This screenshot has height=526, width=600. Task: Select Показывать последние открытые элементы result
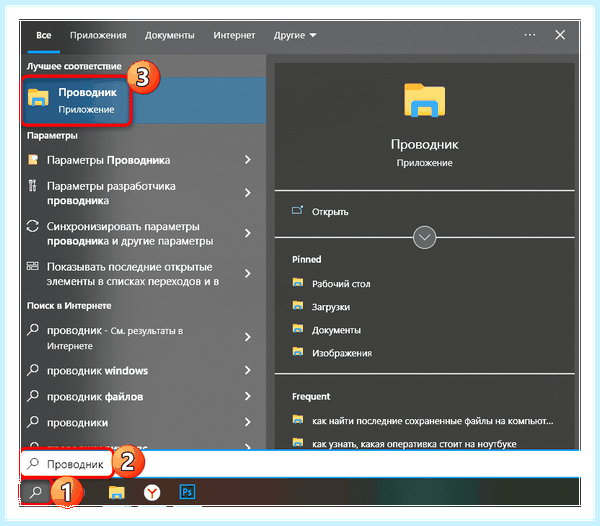144,274
